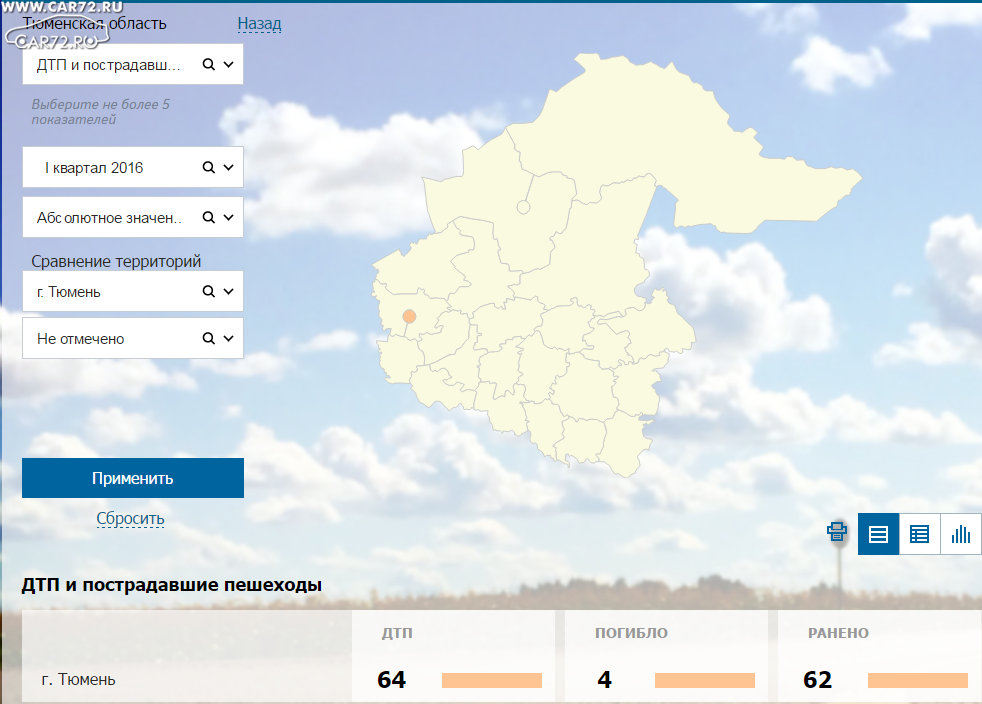Expand the I квартал 2016 period chevron
Viewport: 982px width, 704px height.
(x=229, y=167)
